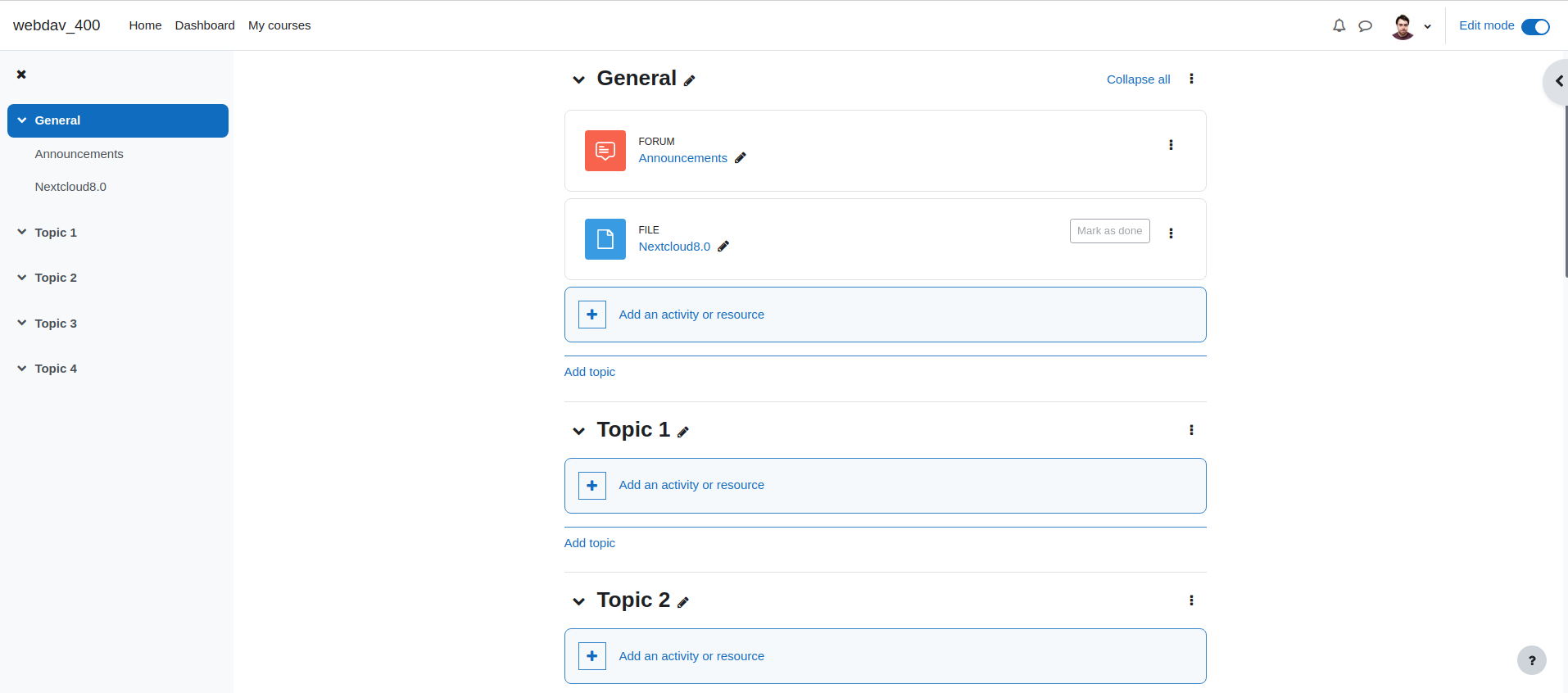
Task: Select Topic 1 in the course index
Action: (56, 233)
